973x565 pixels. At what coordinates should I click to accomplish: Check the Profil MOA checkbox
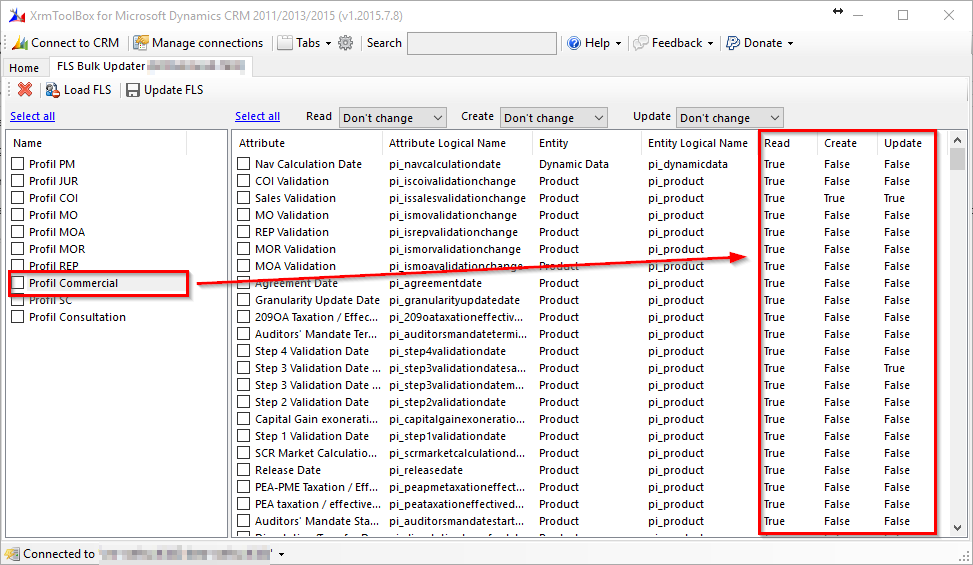pyautogui.click(x=17, y=231)
